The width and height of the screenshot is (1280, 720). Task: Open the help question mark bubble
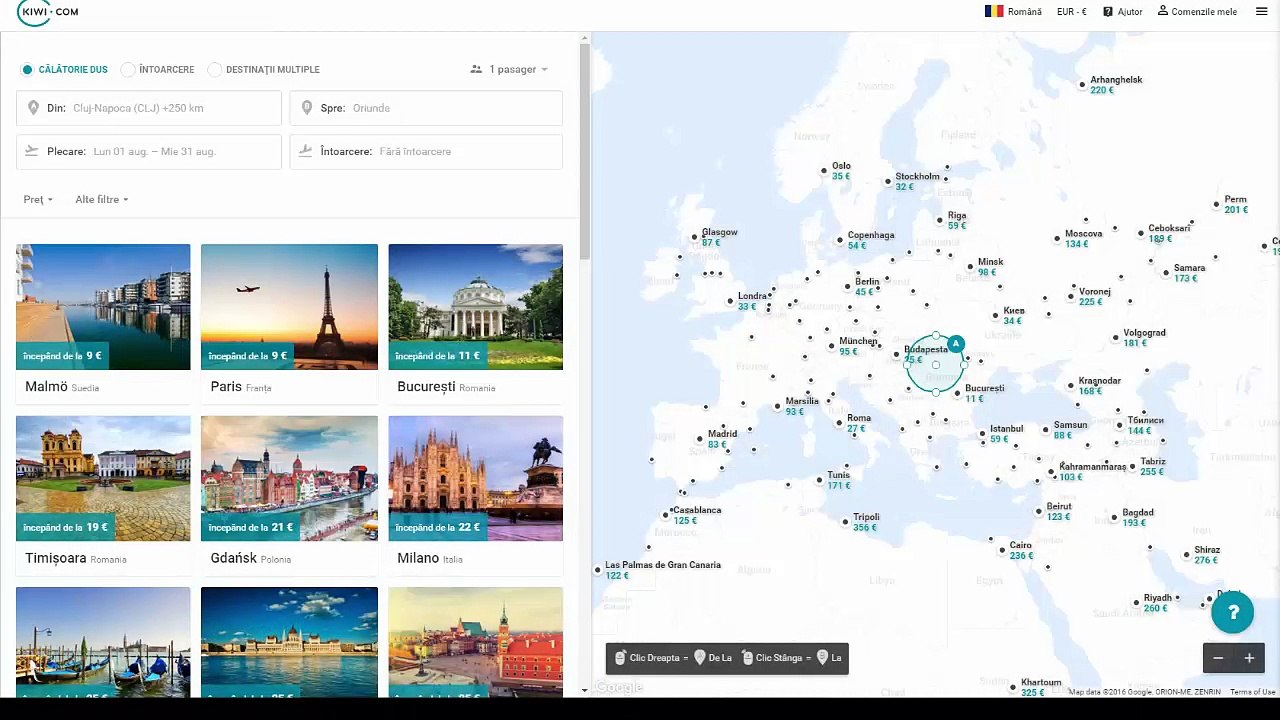(1233, 613)
